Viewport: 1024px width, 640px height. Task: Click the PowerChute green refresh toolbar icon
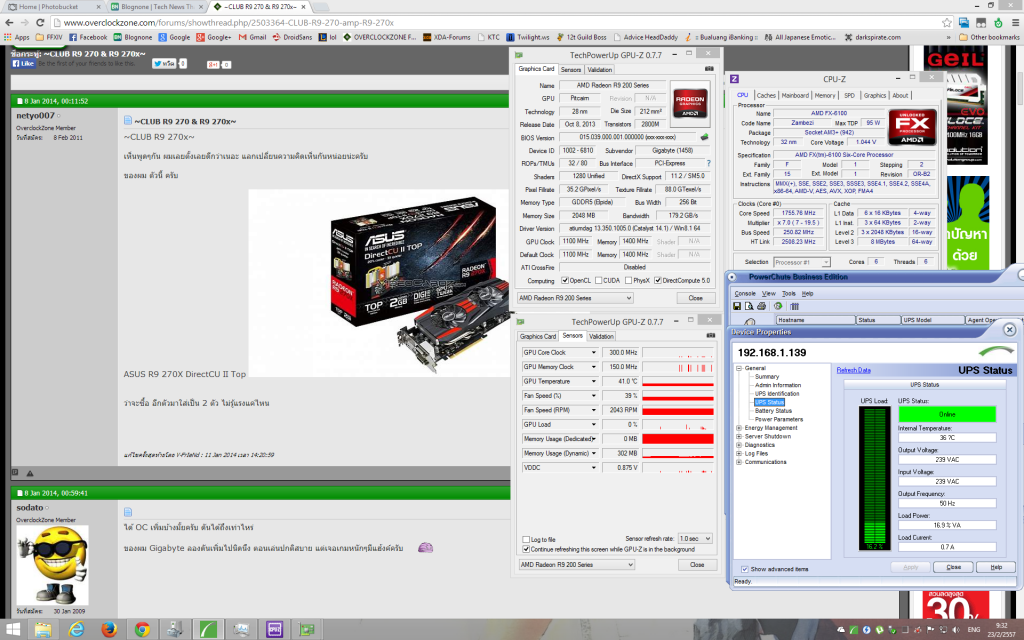778,306
